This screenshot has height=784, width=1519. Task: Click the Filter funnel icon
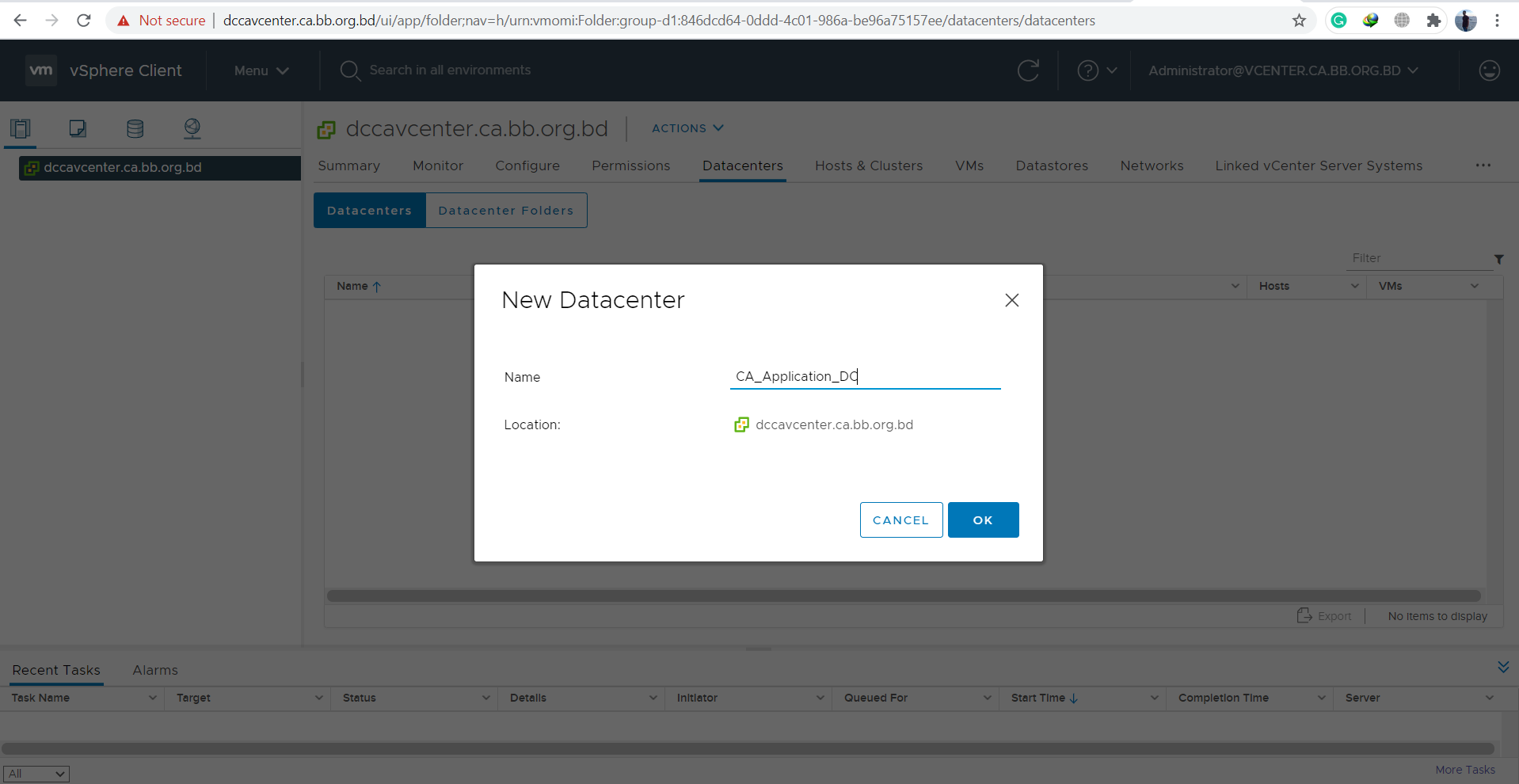1498,259
